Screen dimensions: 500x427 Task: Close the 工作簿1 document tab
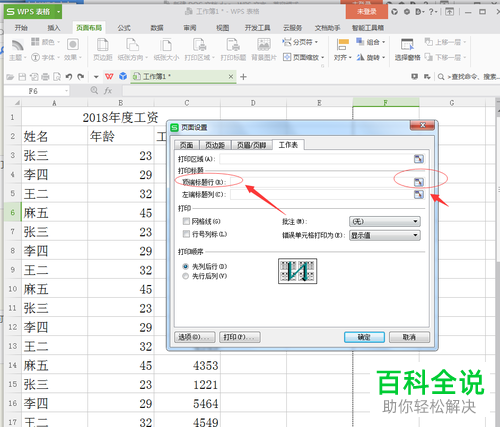click(x=231, y=77)
